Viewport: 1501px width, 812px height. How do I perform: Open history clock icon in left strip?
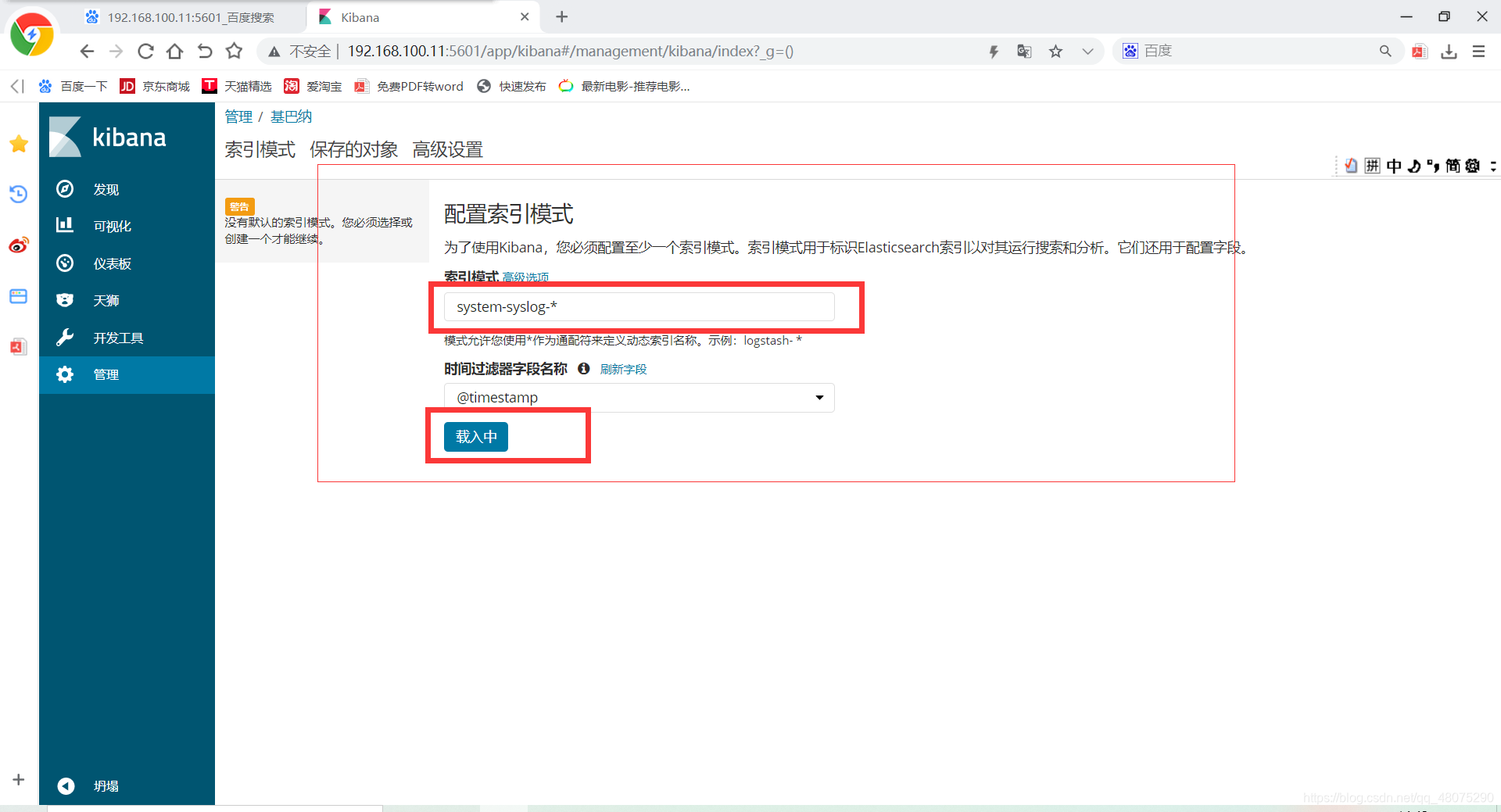tap(19, 194)
